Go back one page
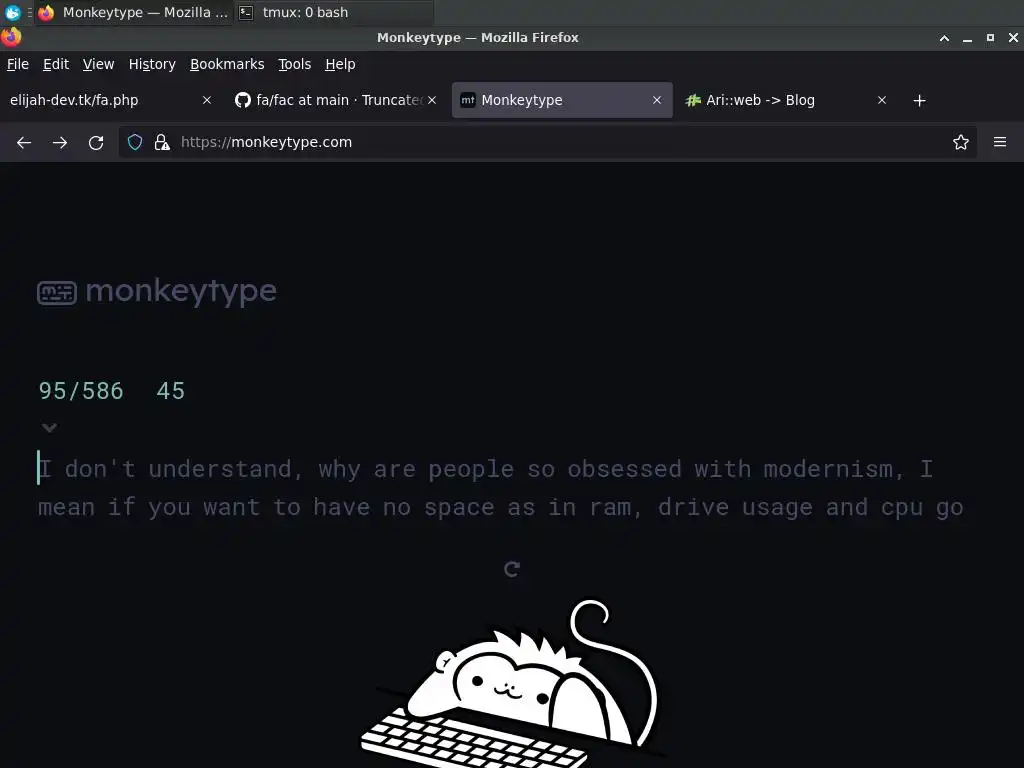The height and width of the screenshot is (768, 1024). 24,142
